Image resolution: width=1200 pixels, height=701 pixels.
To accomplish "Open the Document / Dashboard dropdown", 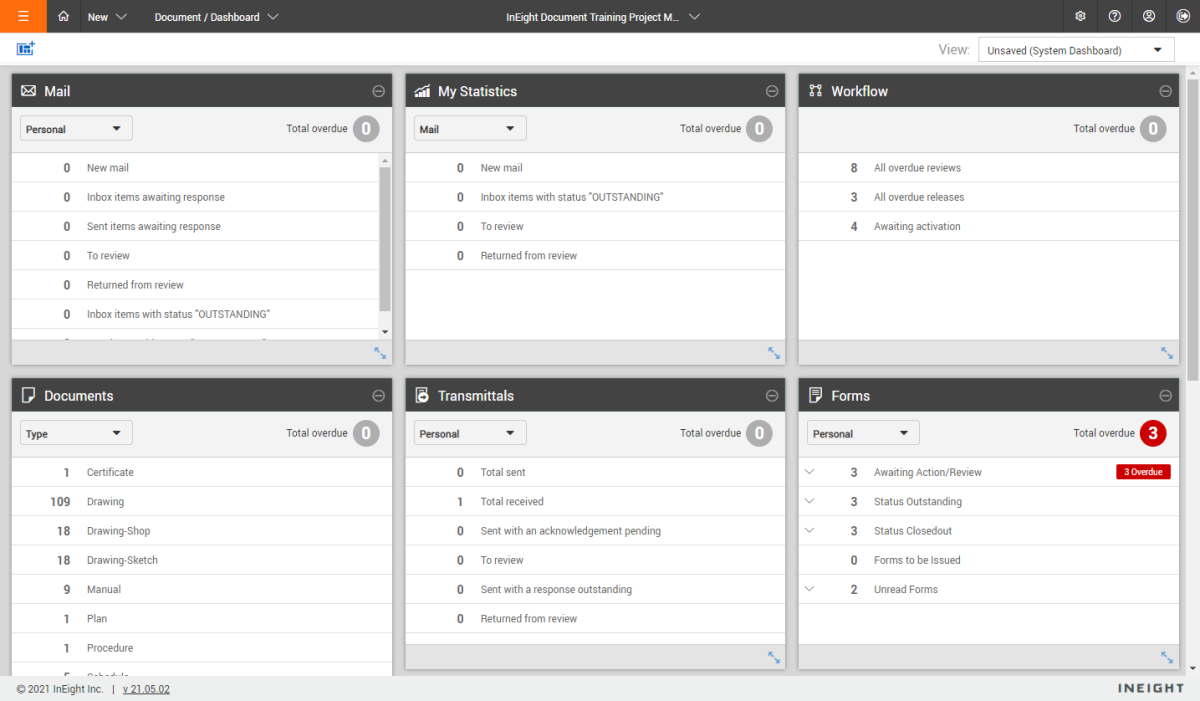I will [216, 17].
